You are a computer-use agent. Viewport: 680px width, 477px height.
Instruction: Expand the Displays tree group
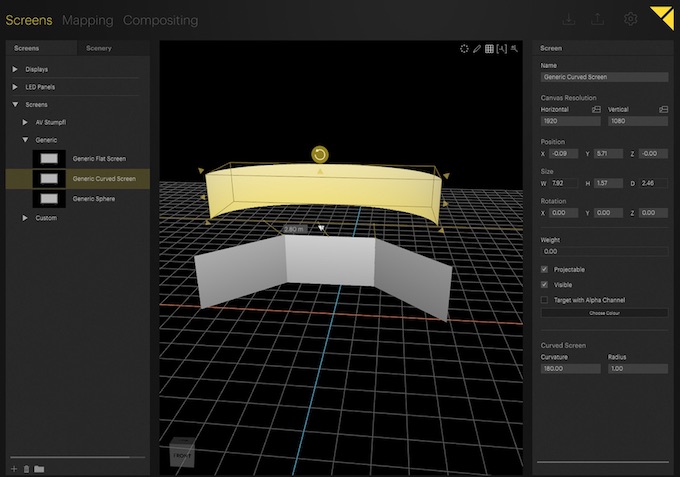coord(14,69)
